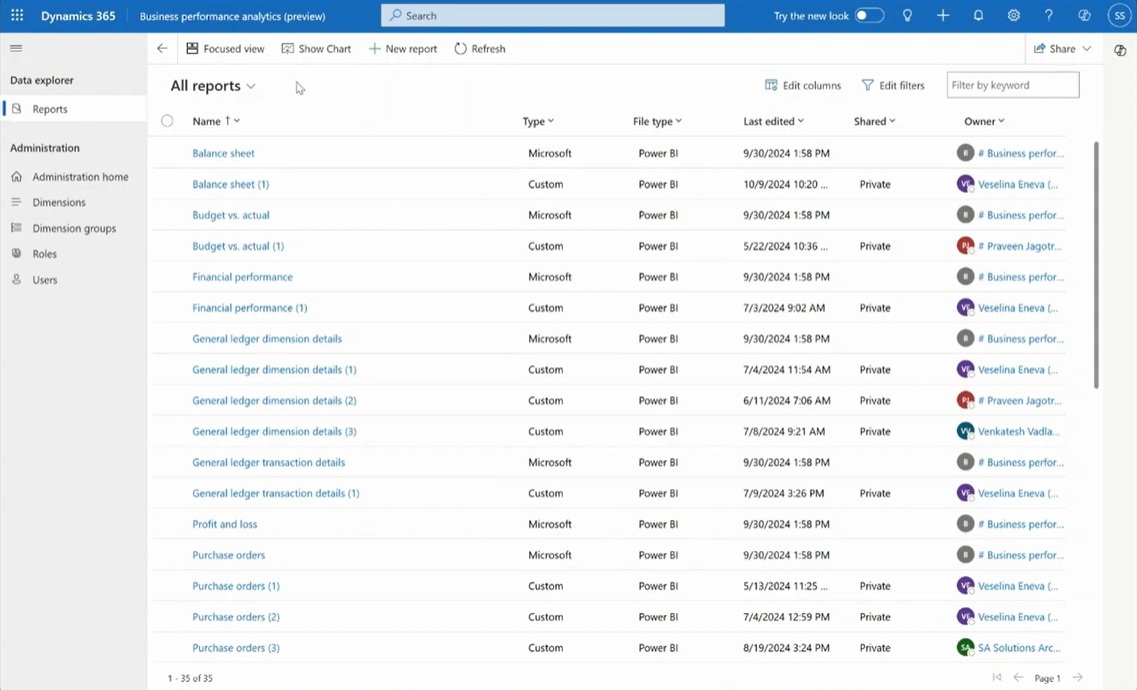Viewport: 1137px width, 690px height.
Task: Open the Shared column menu
Action: coord(875,121)
